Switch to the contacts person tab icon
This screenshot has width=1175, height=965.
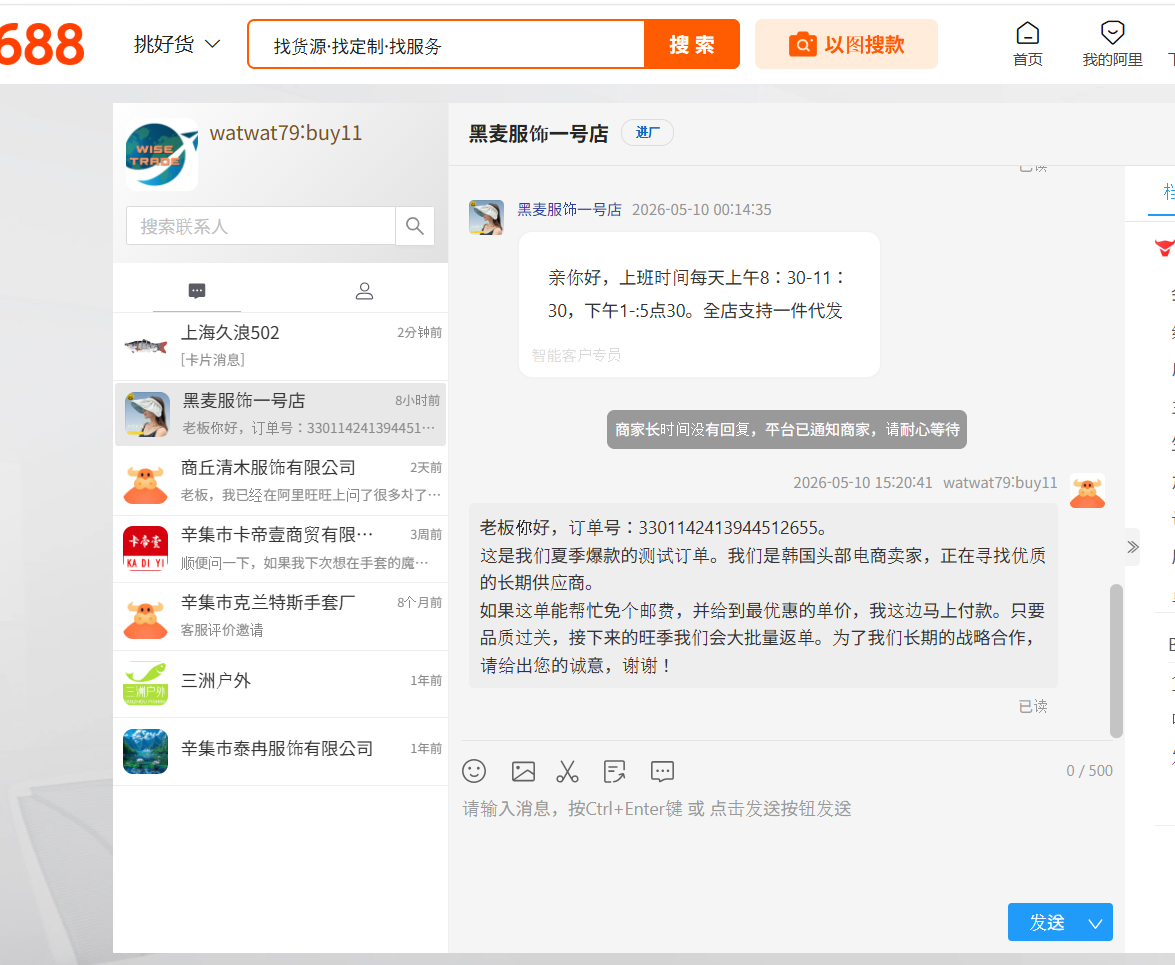point(364,291)
